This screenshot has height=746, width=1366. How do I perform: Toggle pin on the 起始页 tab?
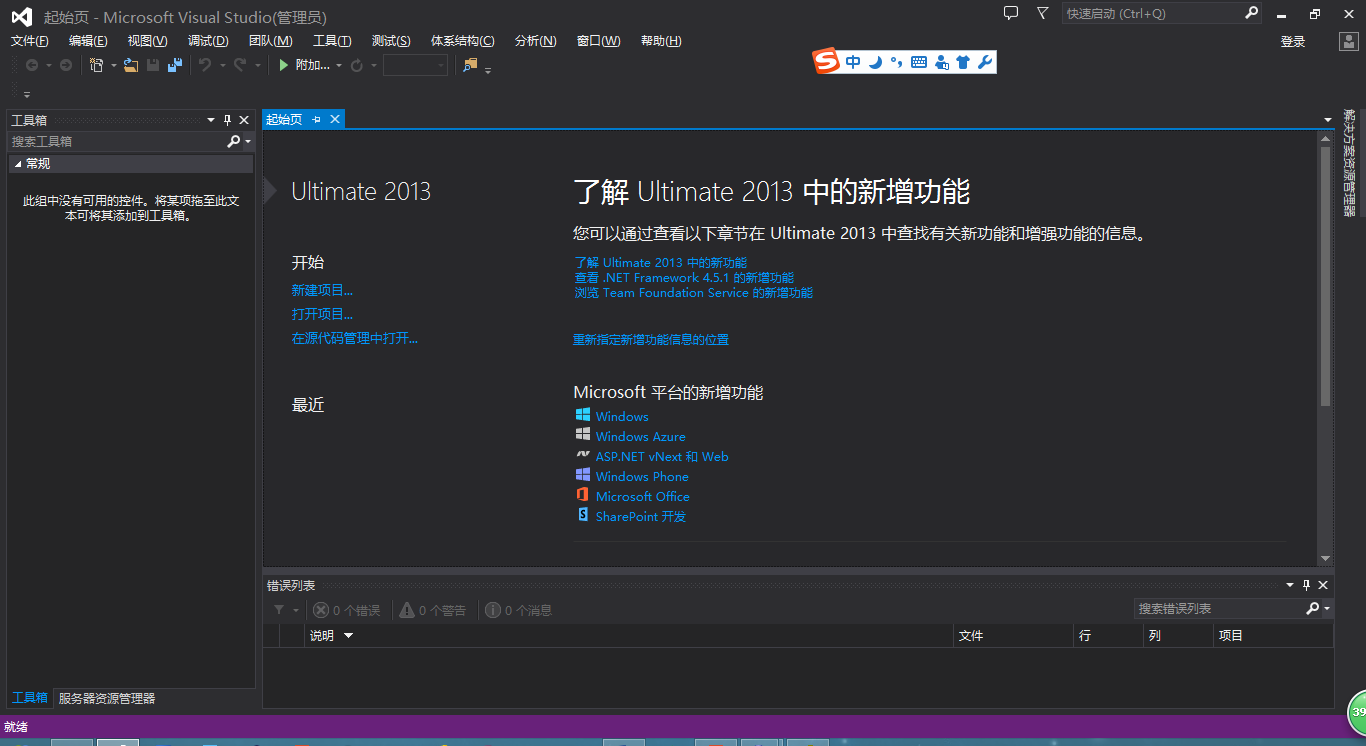click(x=316, y=119)
